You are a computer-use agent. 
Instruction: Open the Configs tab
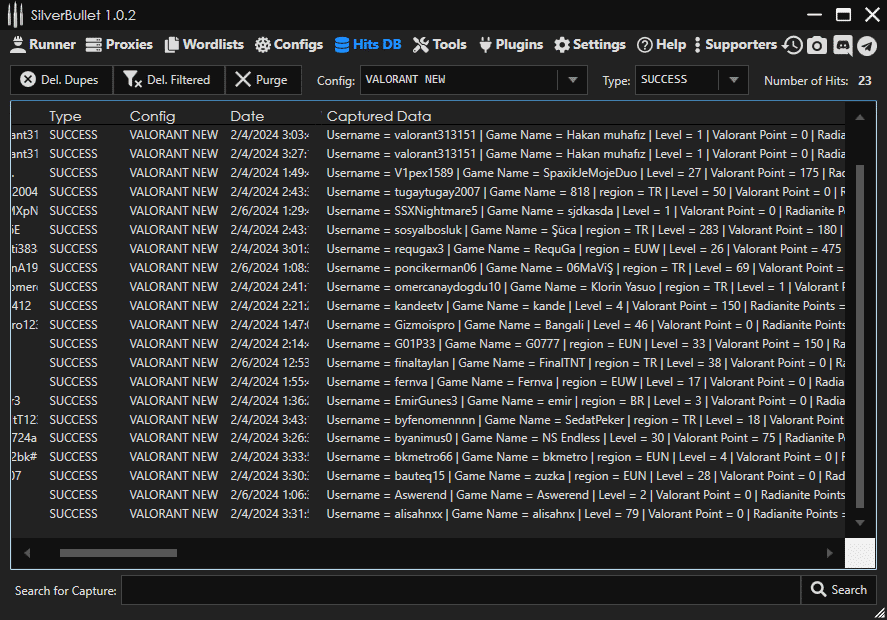[288, 45]
